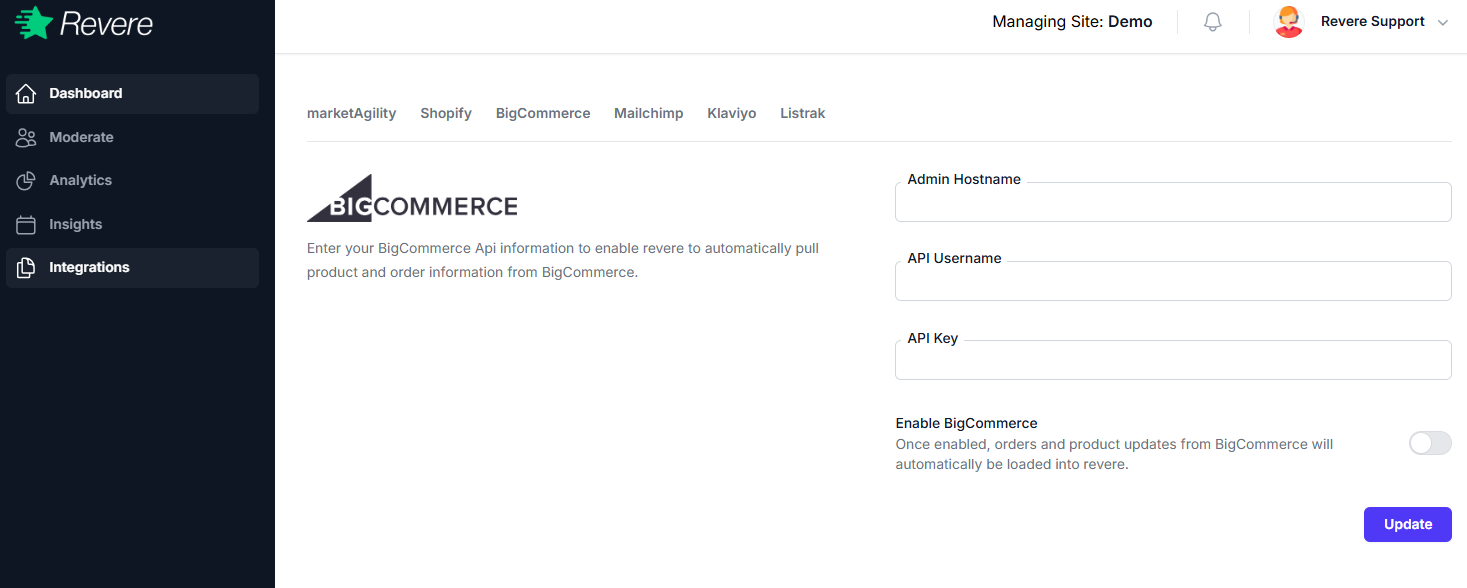Screen dimensions: 1467x588
Task: Open notifications via the bell icon
Action: 1212,21
